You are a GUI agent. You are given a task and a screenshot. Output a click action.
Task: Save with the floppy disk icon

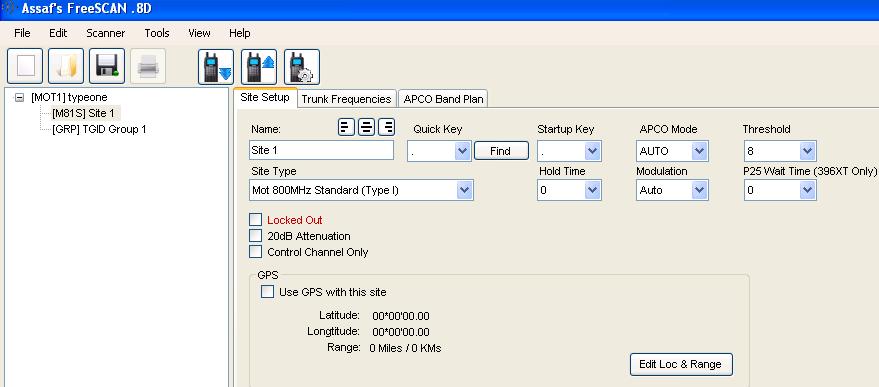(107, 66)
